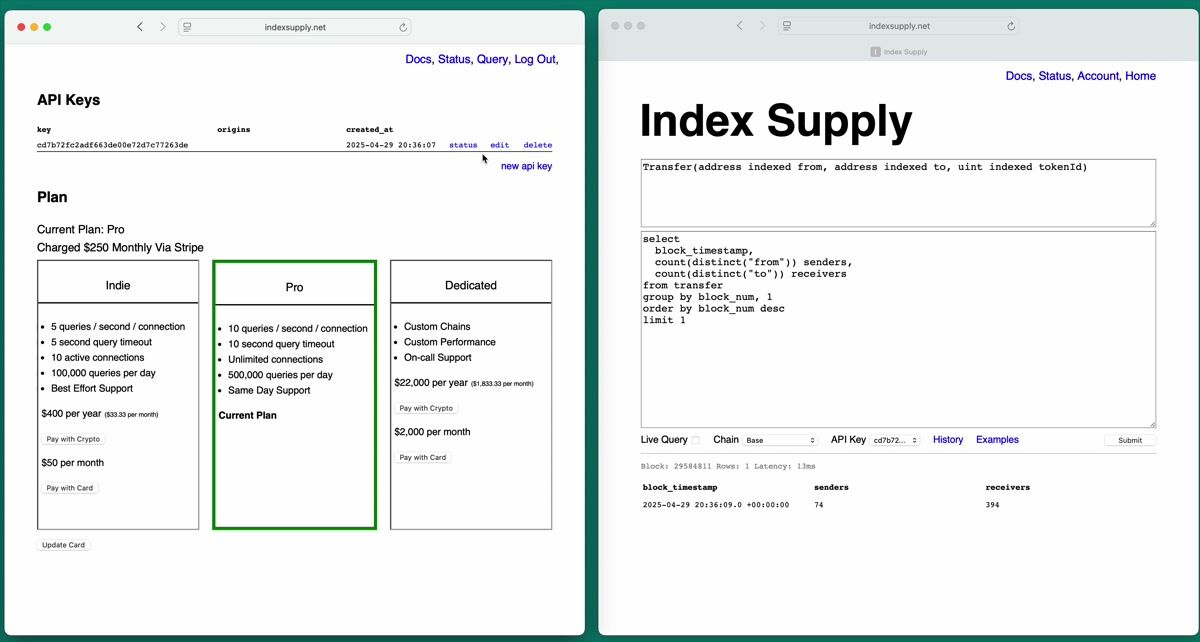Viewport: 1200px width, 642px height.
Task: Open Status link in left window header
Action: click(455, 60)
